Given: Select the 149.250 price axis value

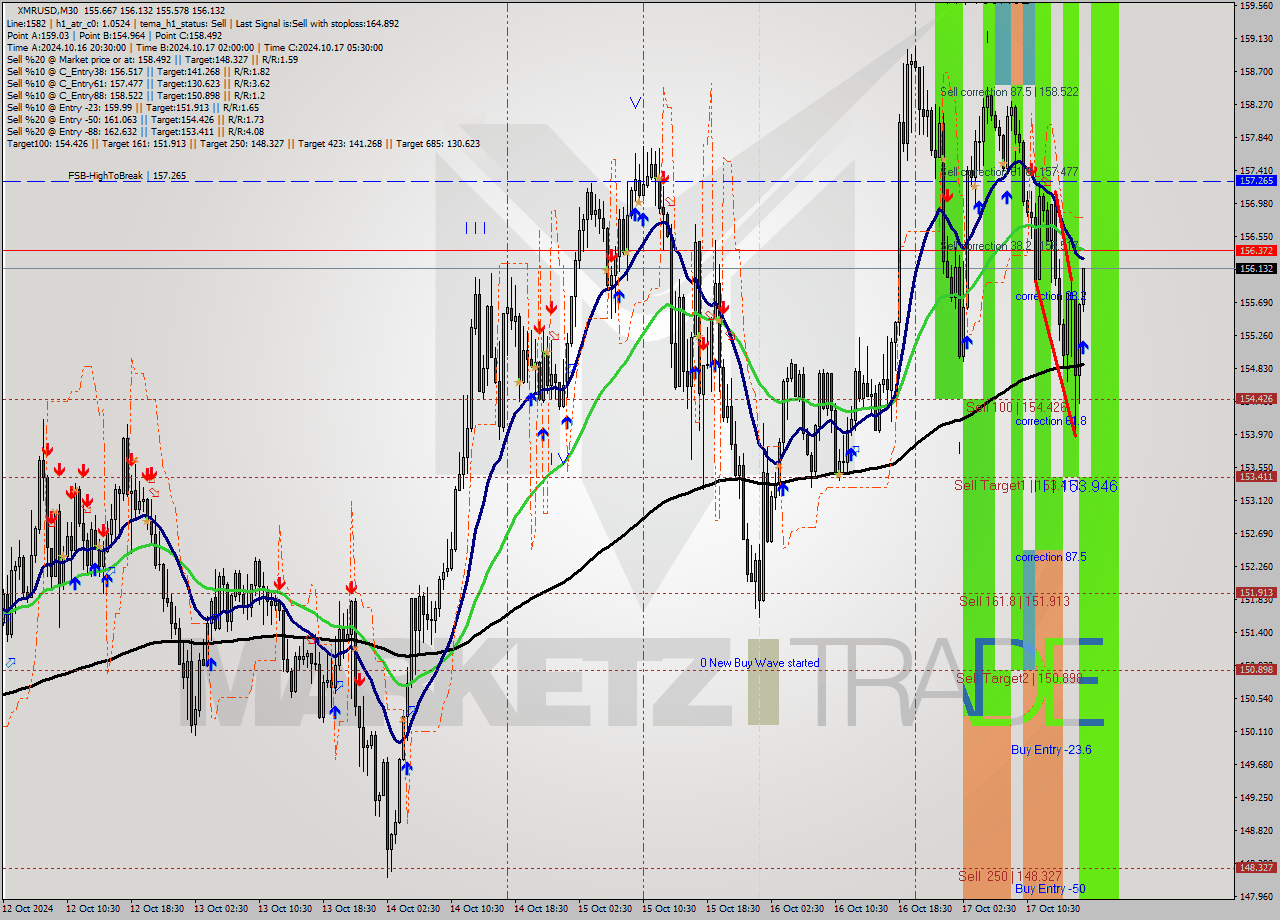Looking at the screenshot, I should pyautogui.click(x=1256, y=798).
